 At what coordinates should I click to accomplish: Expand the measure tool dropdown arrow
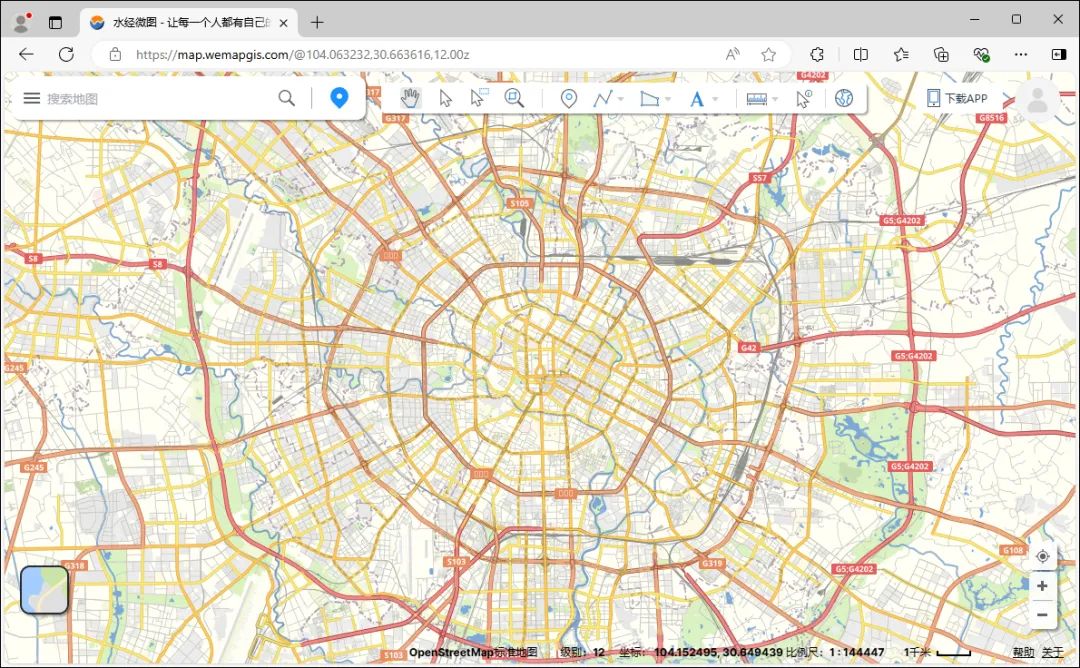point(775,99)
